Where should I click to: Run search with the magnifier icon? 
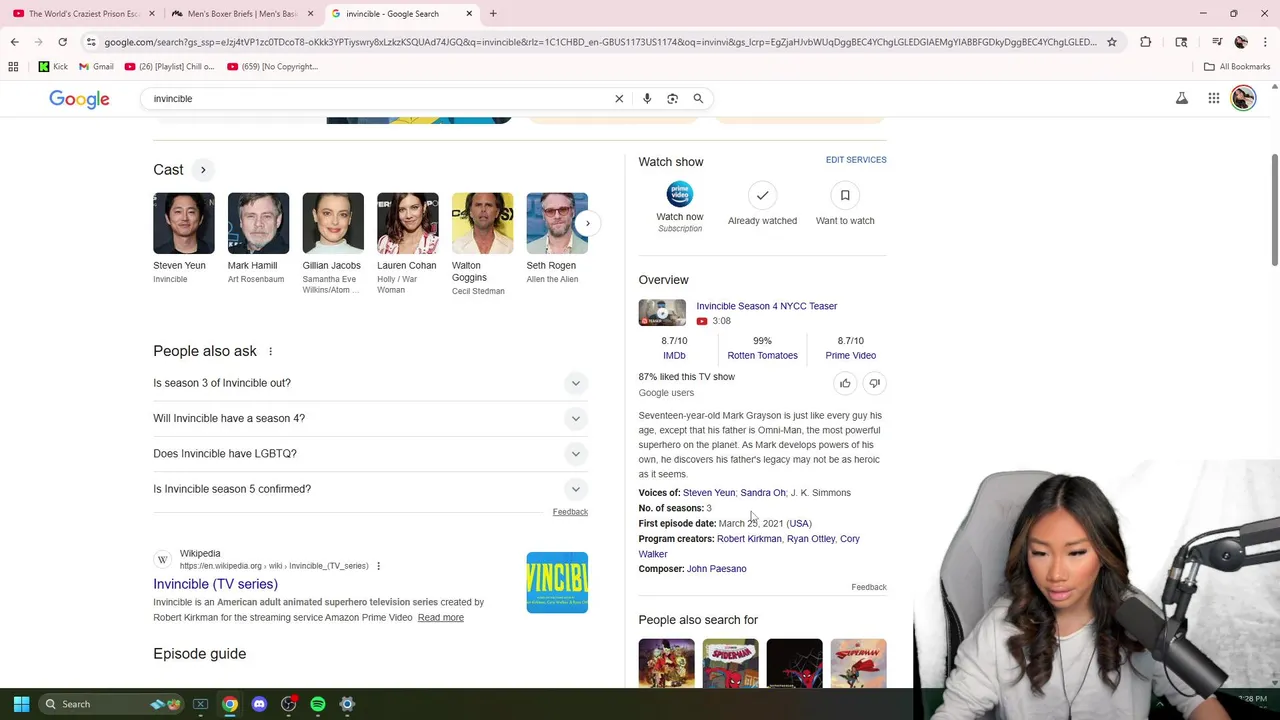click(x=698, y=99)
